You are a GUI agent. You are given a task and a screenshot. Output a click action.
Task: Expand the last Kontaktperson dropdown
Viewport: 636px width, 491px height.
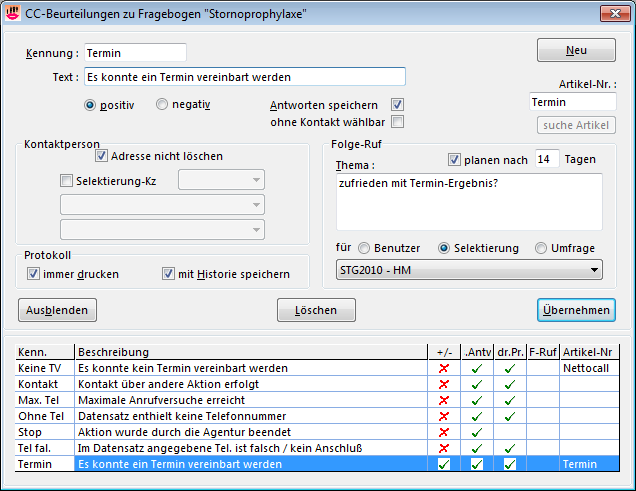(x=257, y=229)
